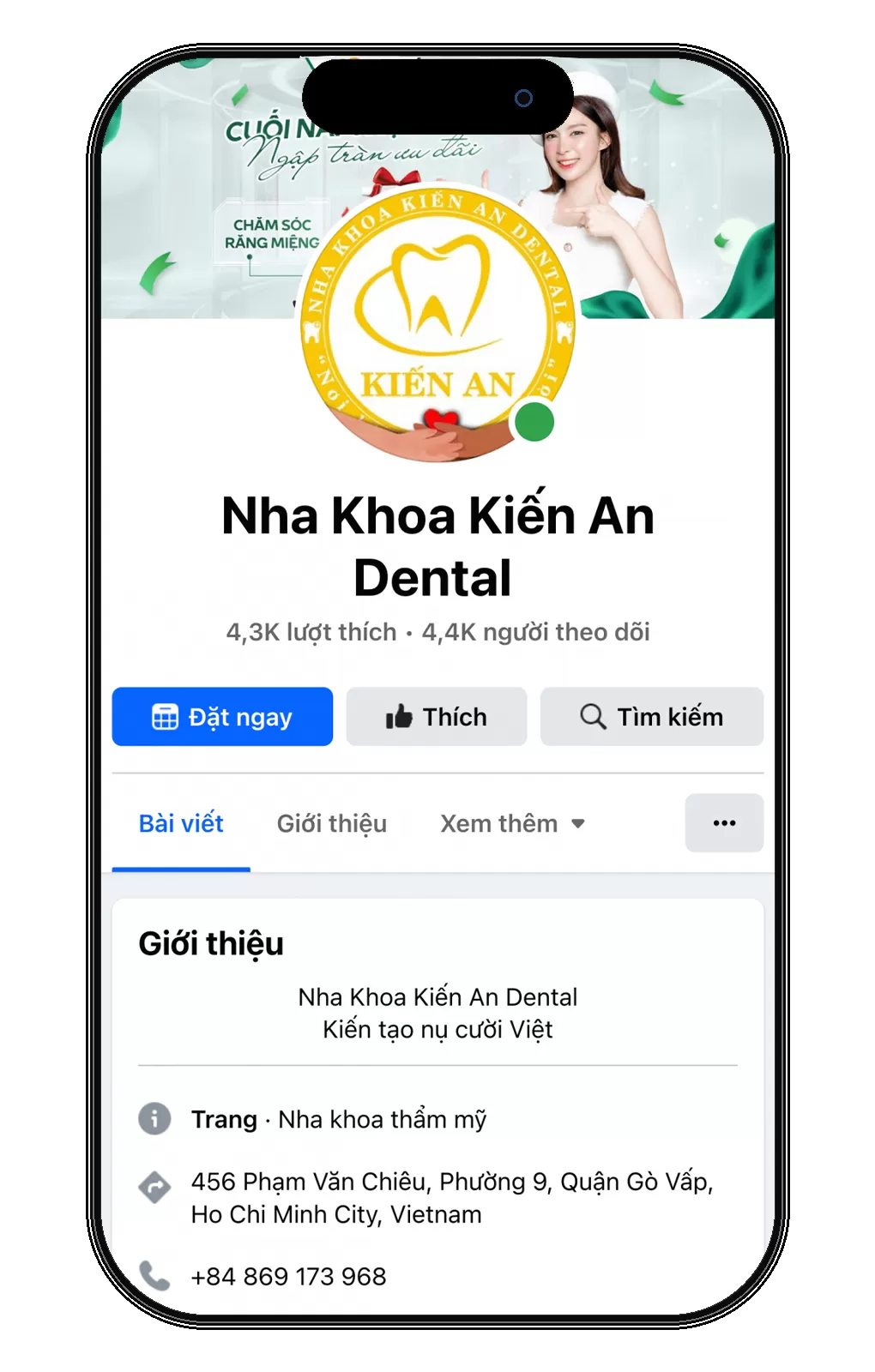
Task: Tap the calendar icon on Đặt ngay
Action: tap(165, 716)
